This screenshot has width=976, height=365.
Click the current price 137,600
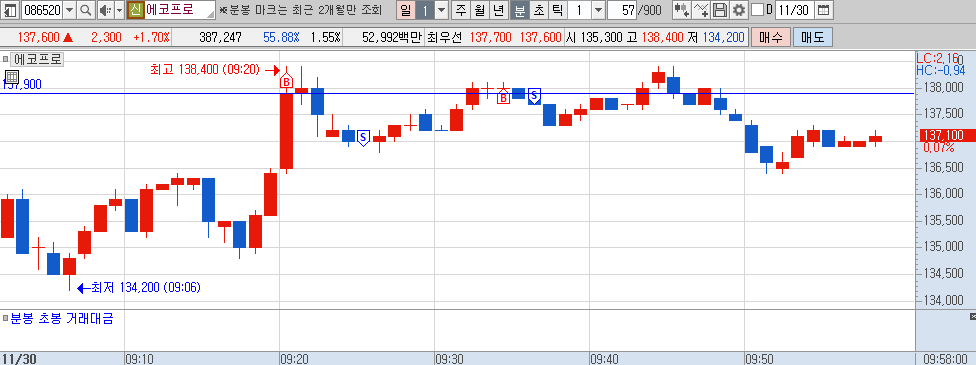pos(40,37)
